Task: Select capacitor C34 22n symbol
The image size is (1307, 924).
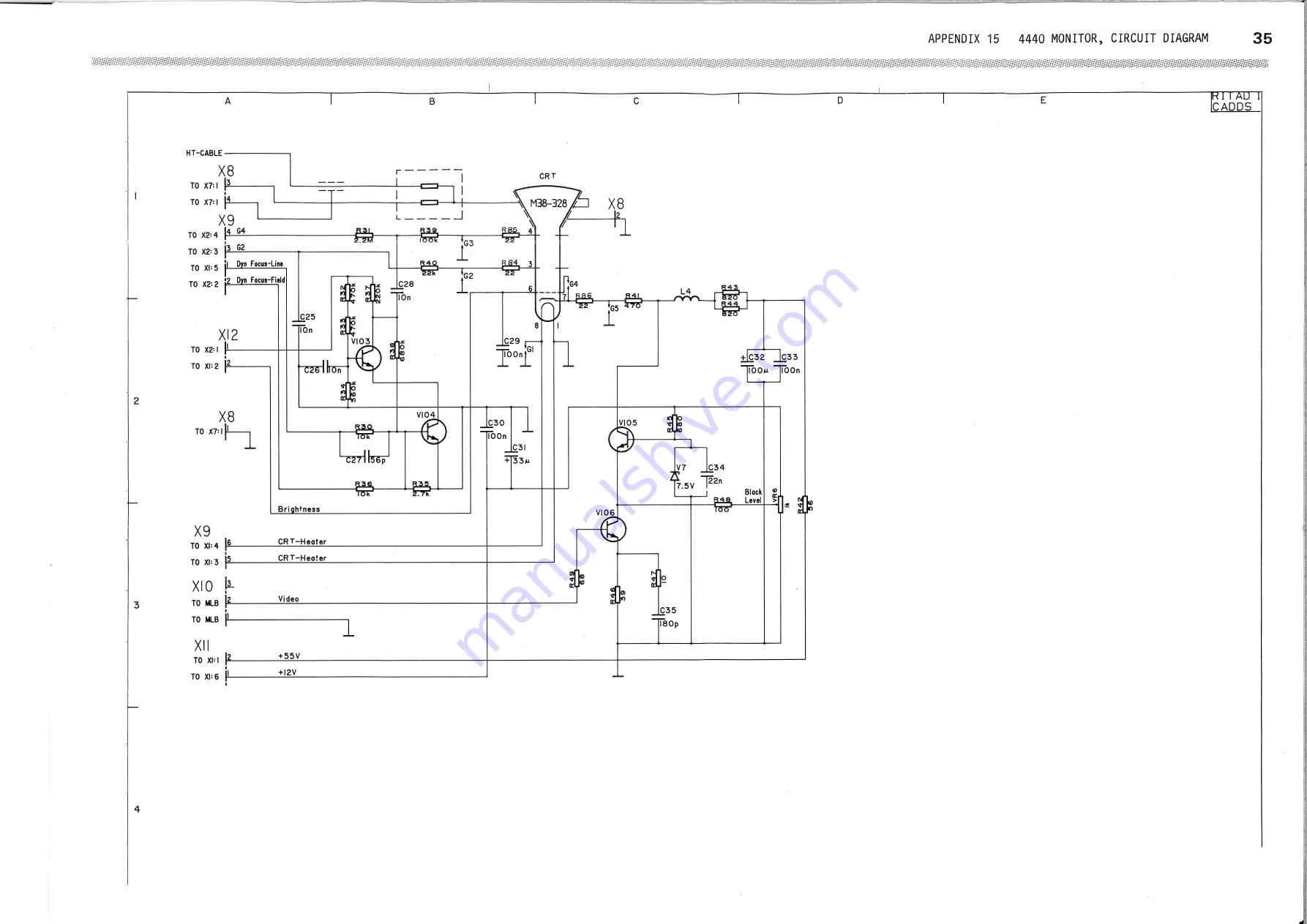Action: [707, 474]
